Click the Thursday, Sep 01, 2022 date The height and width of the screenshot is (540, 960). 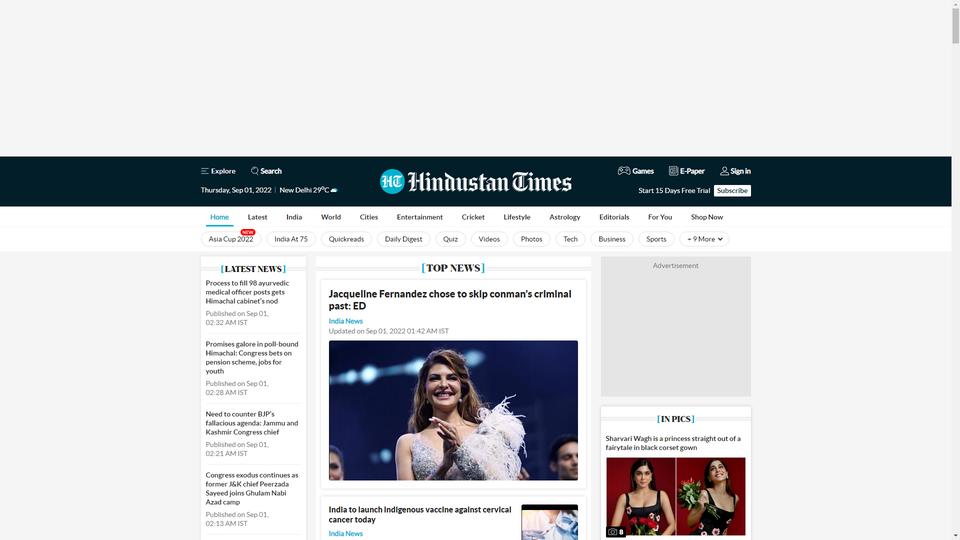(x=236, y=190)
